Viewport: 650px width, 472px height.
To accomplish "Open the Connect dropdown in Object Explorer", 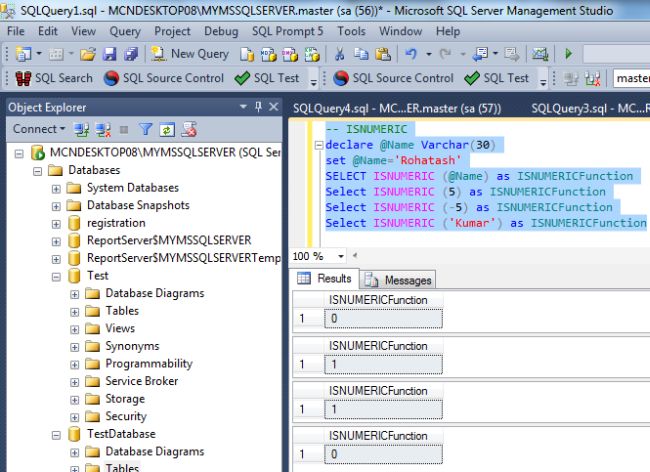I will [x=39, y=129].
